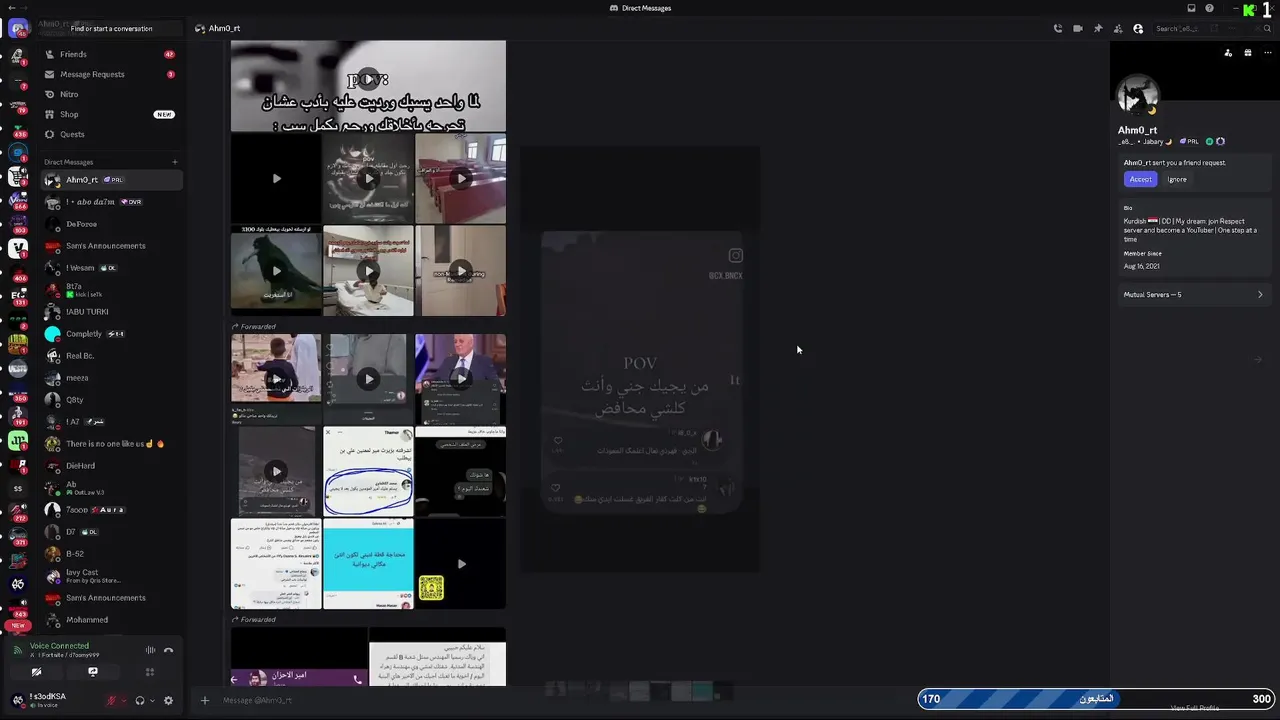Image resolution: width=1280 pixels, height=720 pixels.
Task: Click Ahm0_rt name in chat header
Action: tap(224, 29)
